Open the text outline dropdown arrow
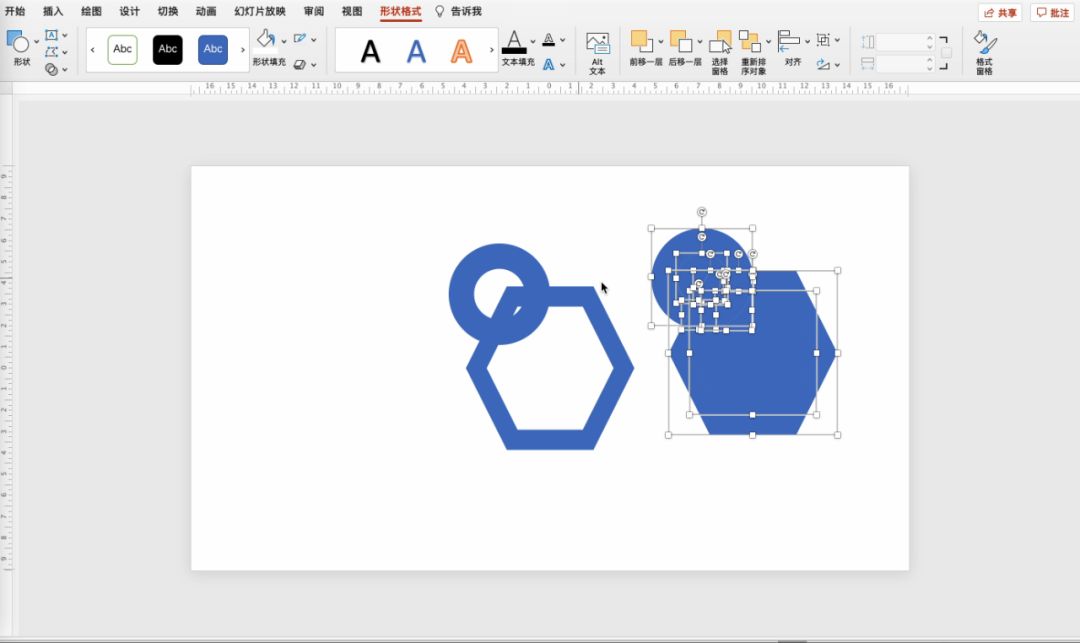The height and width of the screenshot is (643, 1080). (563, 40)
